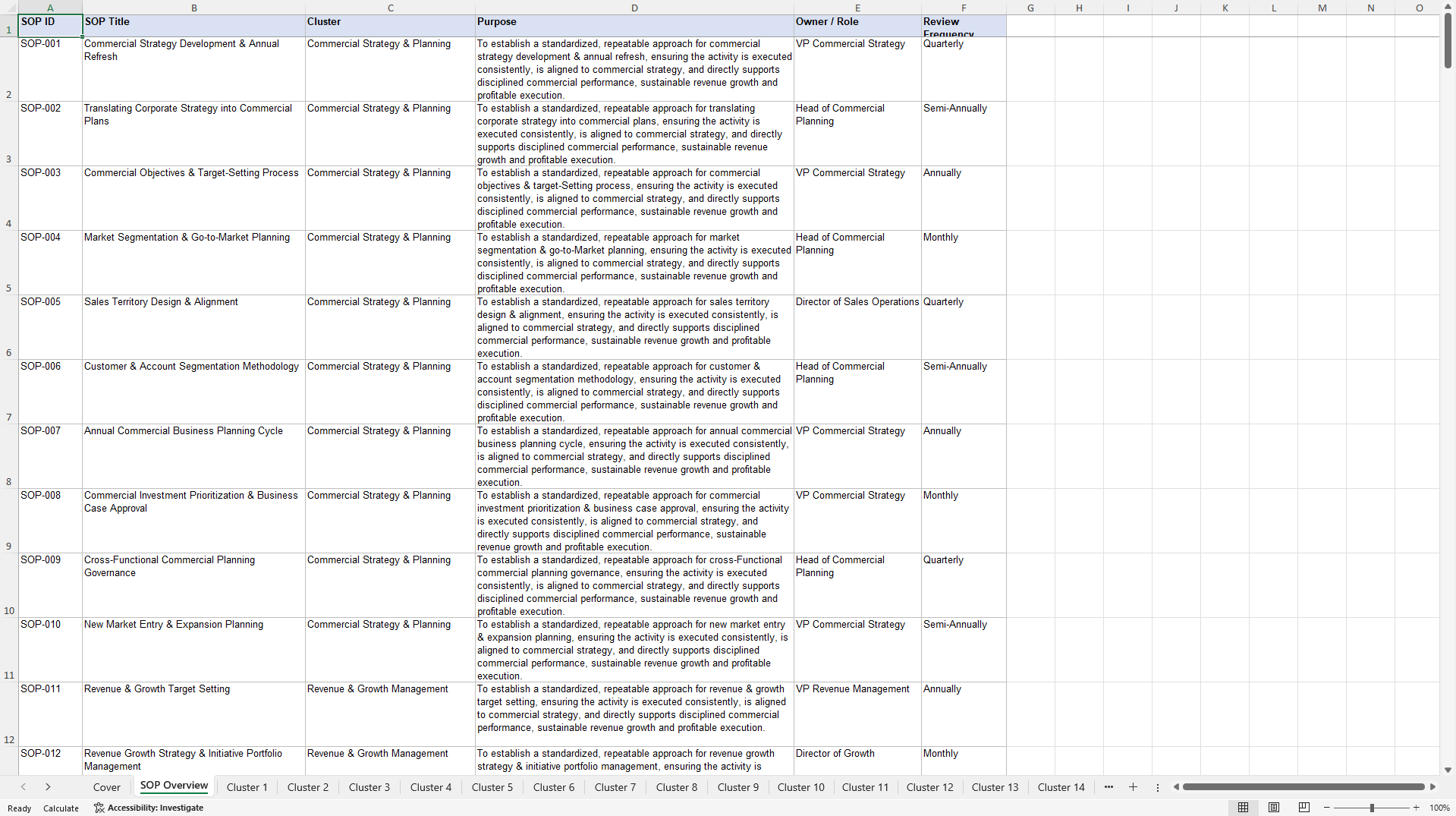The image size is (1456, 816).
Task: Select SOP-010 Semi-Annually frequency cell
Action: 964,650
